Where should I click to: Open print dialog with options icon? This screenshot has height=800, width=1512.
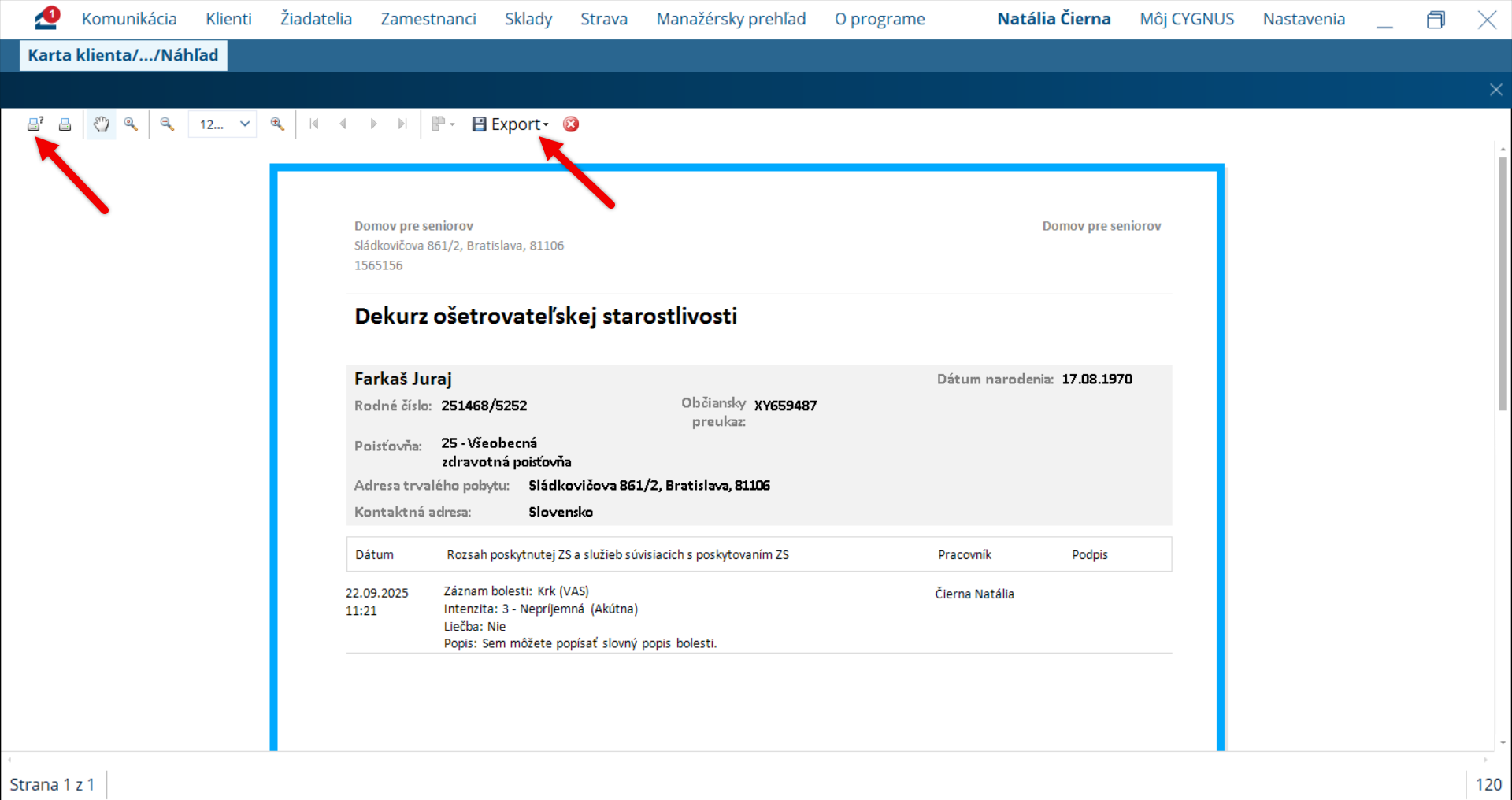click(35, 124)
